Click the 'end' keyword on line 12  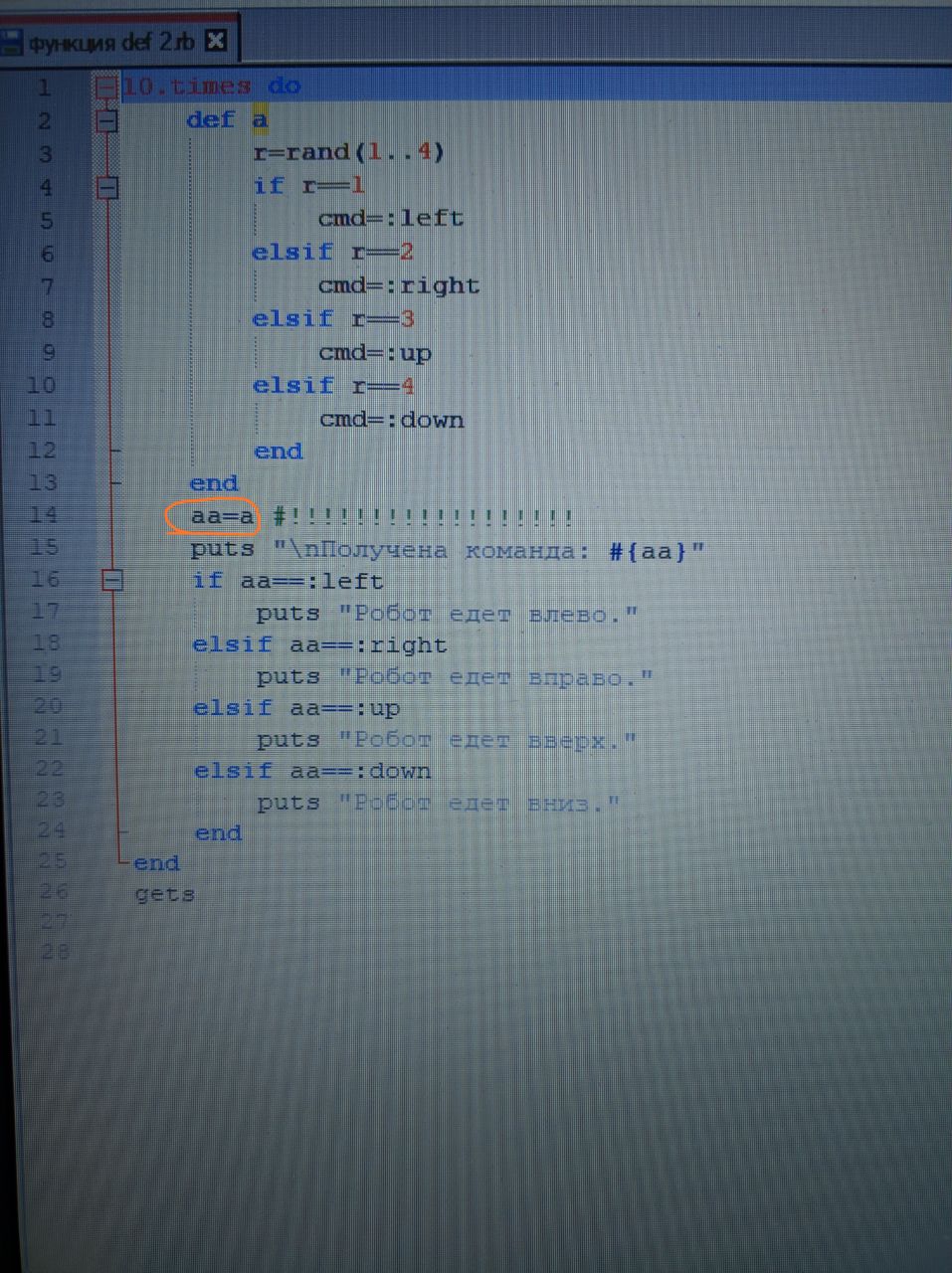tap(279, 451)
